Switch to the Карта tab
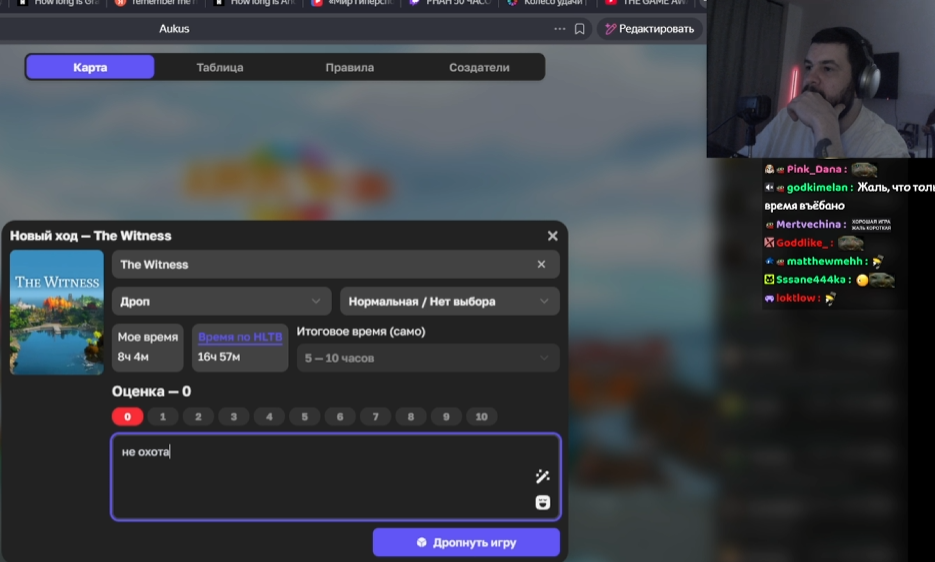The width and height of the screenshot is (935, 562). point(90,67)
